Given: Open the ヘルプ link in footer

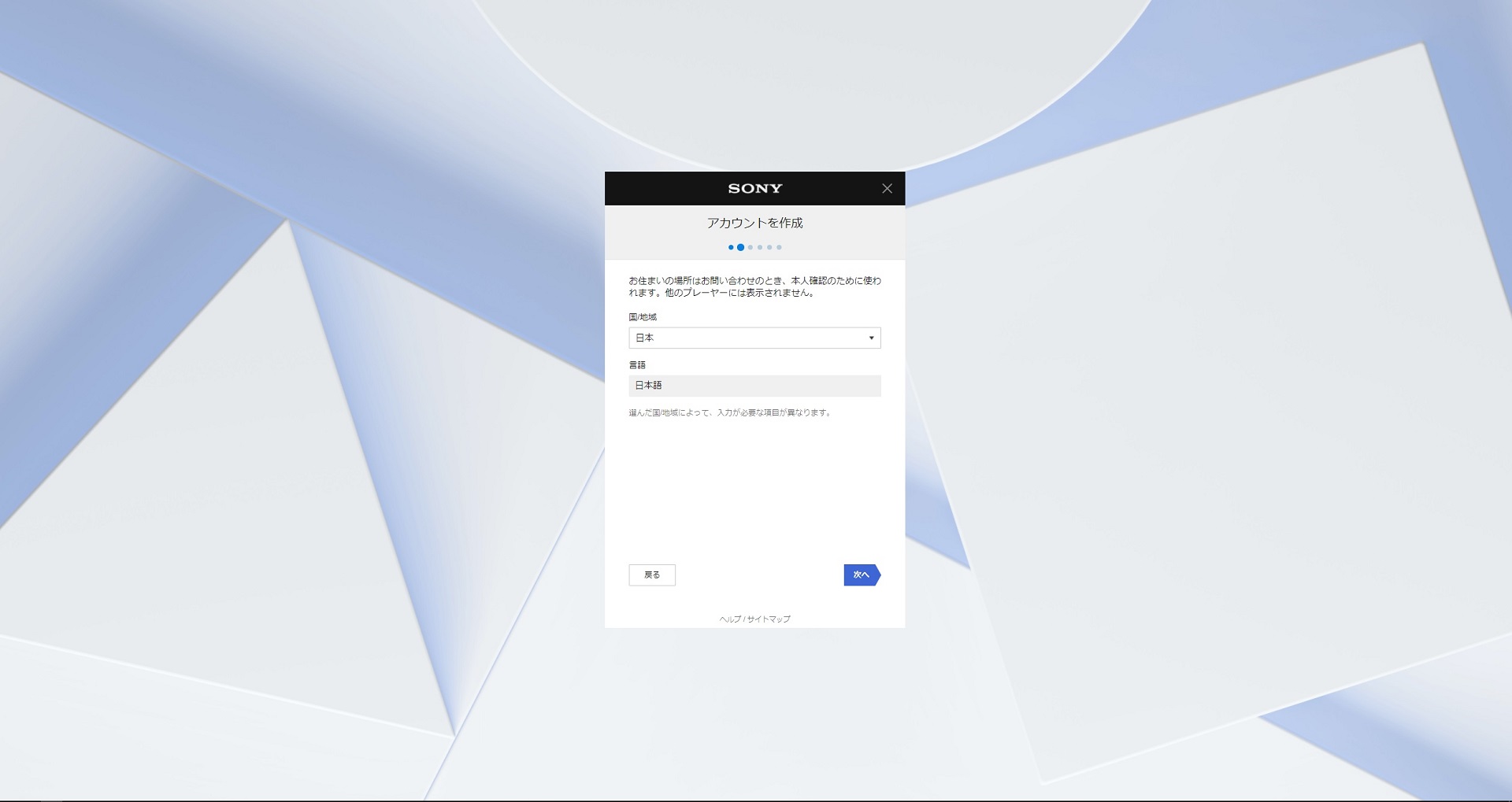Looking at the screenshot, I should pyautogui.click(x=730, y=619).
